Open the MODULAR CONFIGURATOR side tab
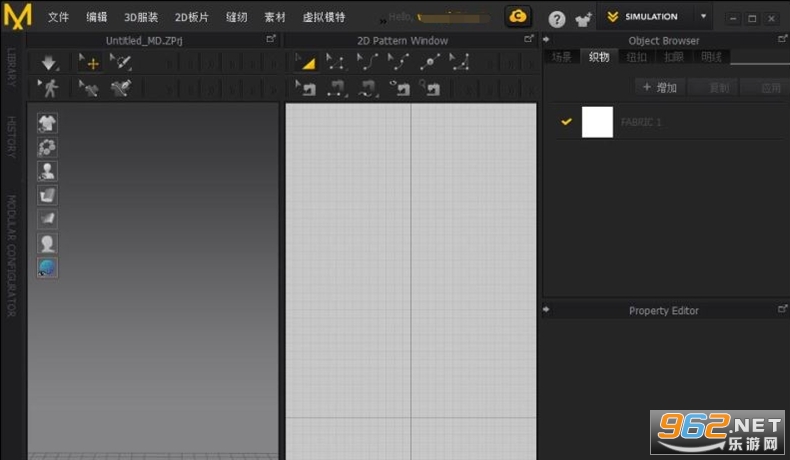Image resolution: width=790 pixels, height=460 pixels. point(11,256)
